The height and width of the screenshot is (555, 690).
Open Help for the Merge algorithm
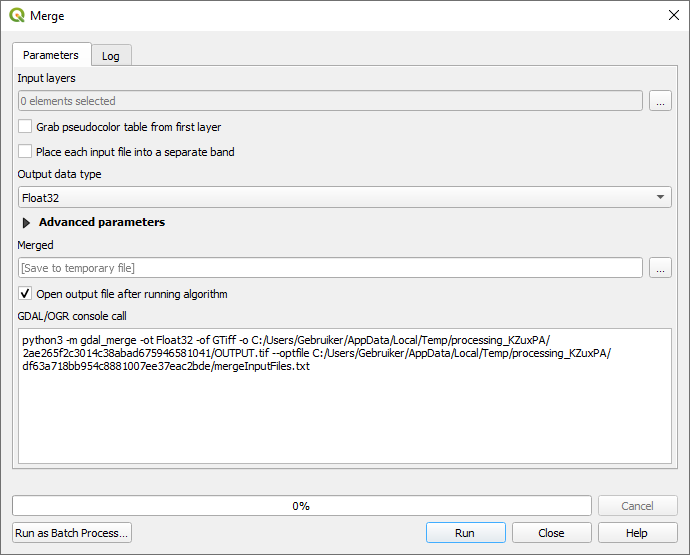pos(637,533)
